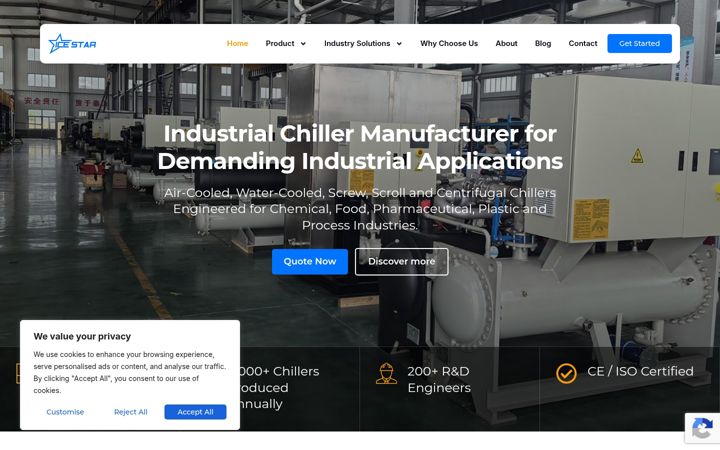Open the Industry Solutions menu
Screen dimensions: 720x450
[357, 44]
